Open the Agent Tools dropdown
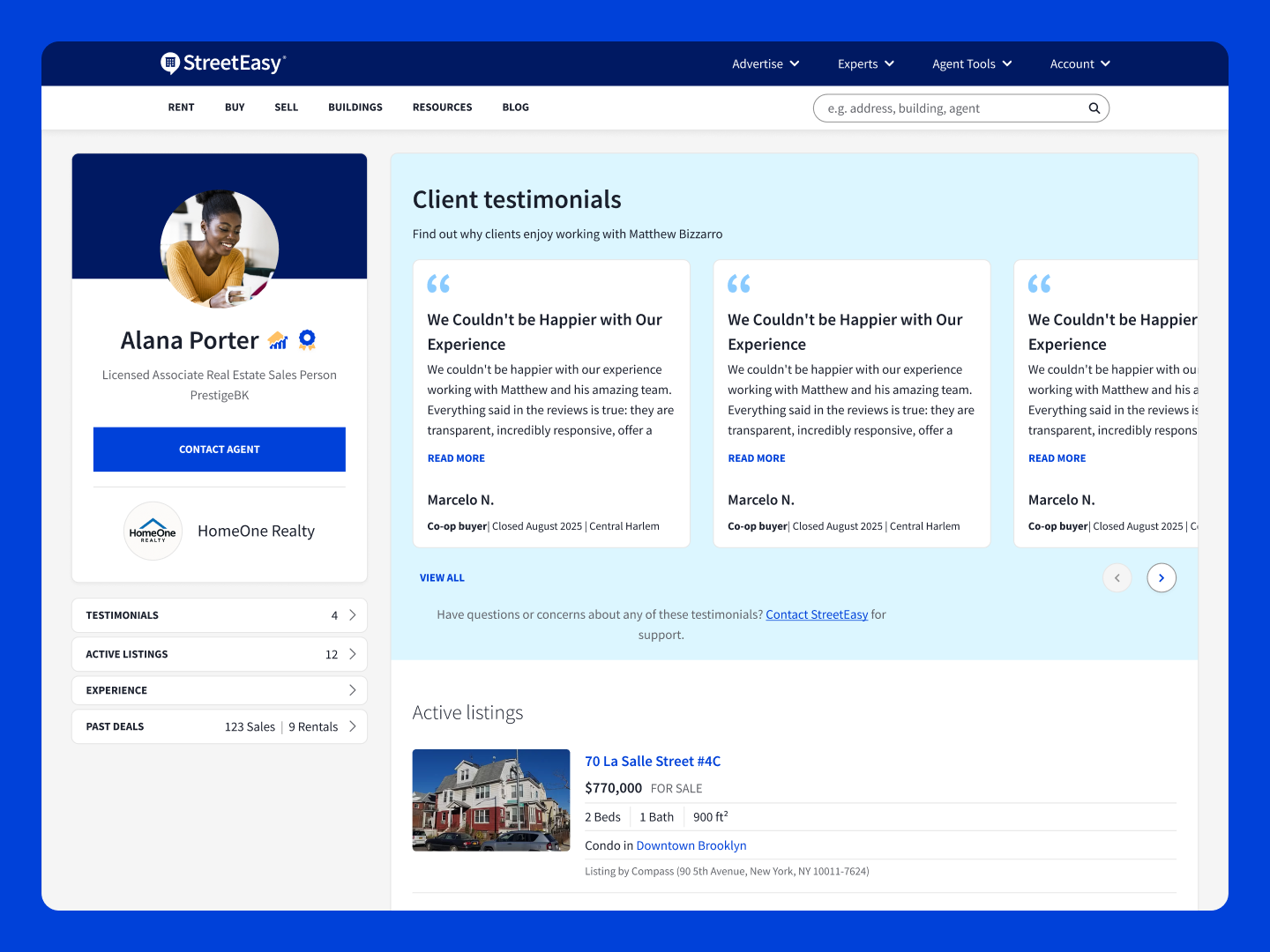The image size is (1270, 952). pyautogui.click(x=971, y=63)
